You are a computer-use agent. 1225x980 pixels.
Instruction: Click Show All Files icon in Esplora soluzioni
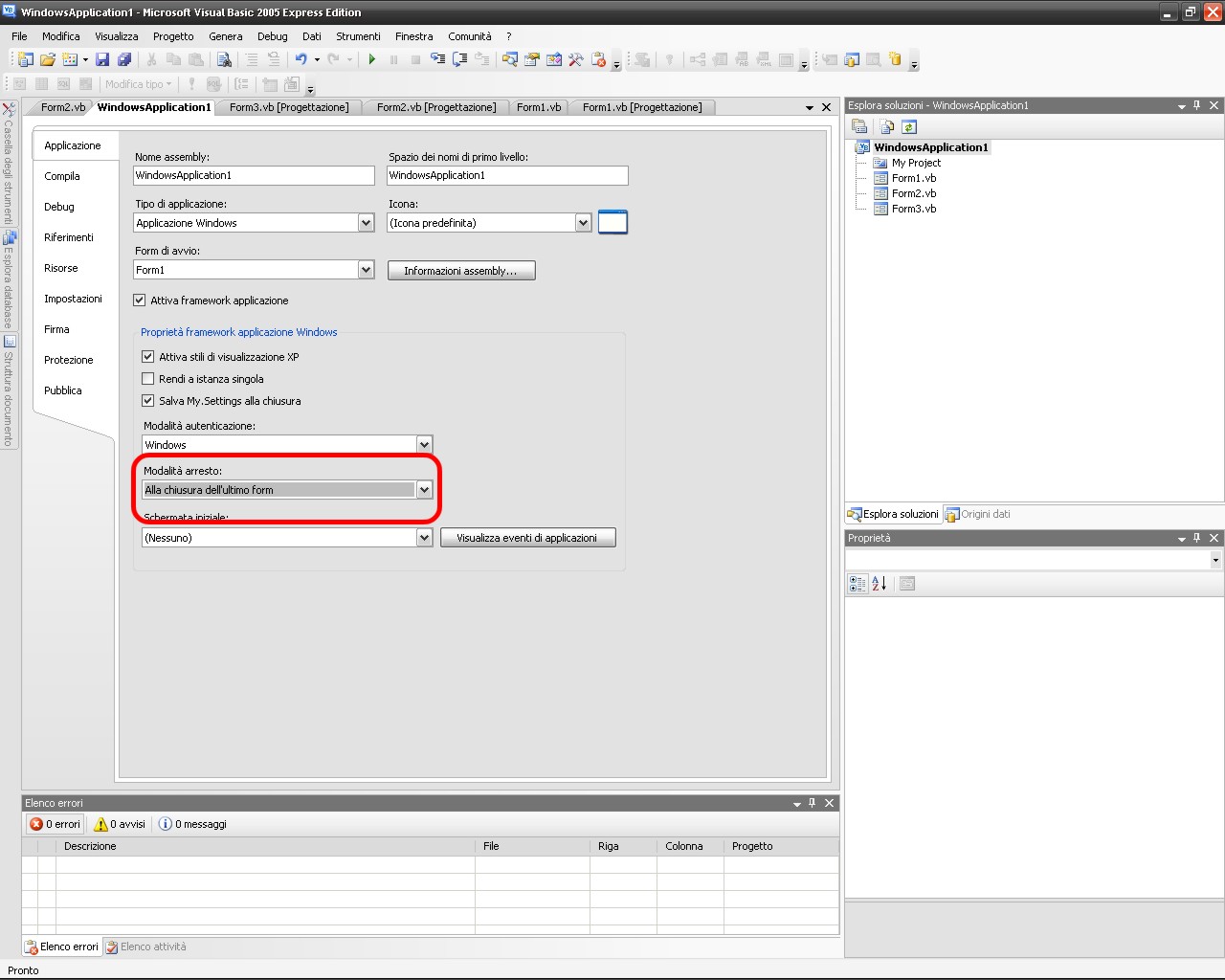tap(887, 126)
